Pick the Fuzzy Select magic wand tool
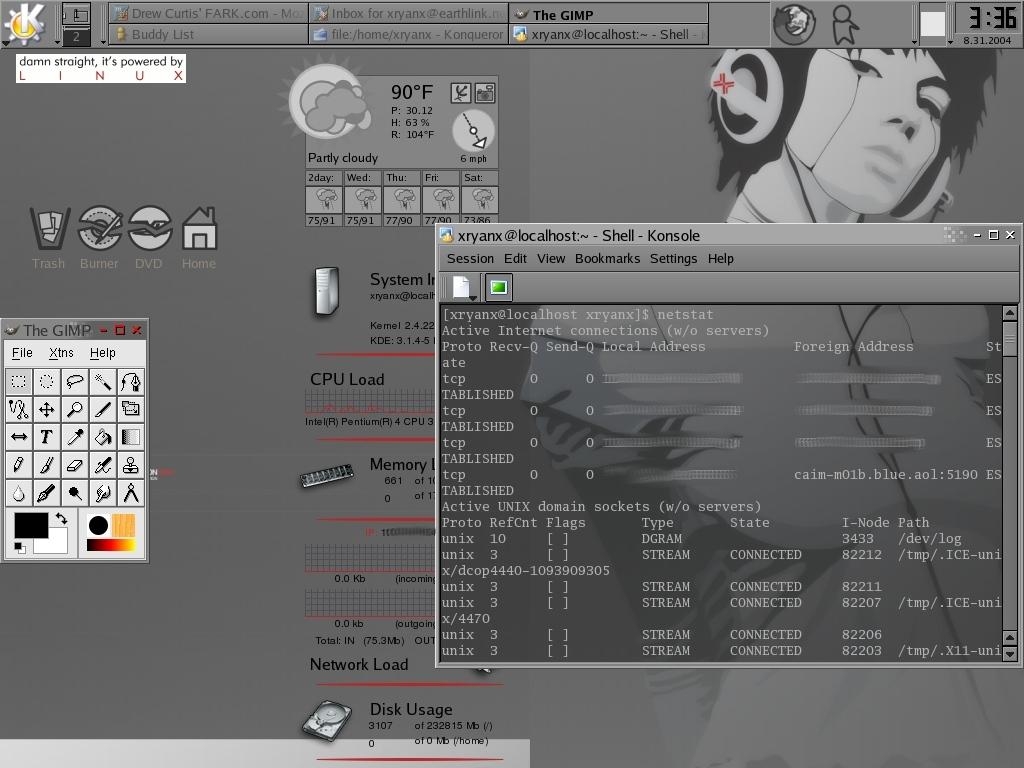This screenshot has height=768, width=1024. coord(103,381)
